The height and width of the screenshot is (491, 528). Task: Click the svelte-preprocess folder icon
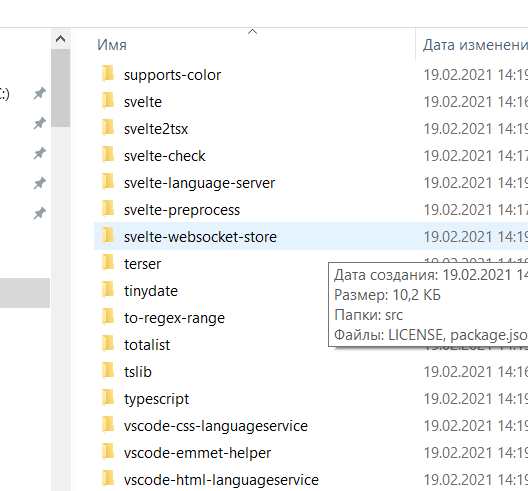(108, 209)
